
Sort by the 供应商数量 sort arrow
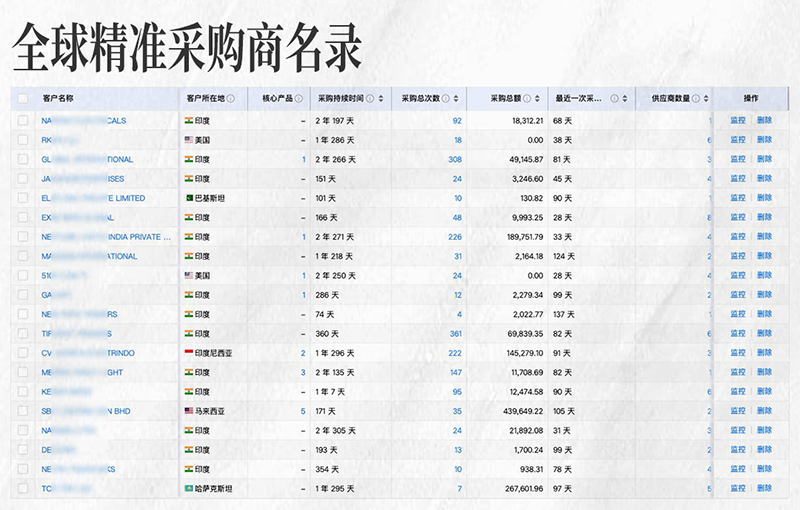tap(707, 99)
